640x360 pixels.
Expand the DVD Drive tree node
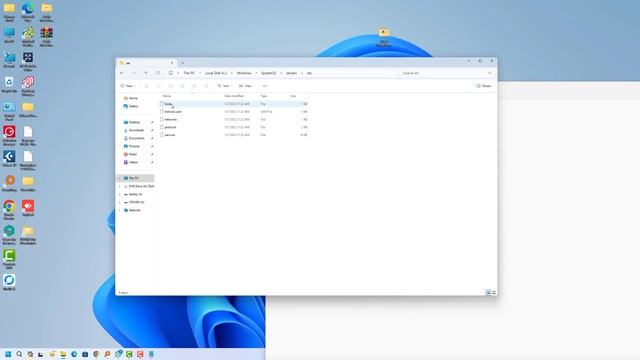pos(120,186)
